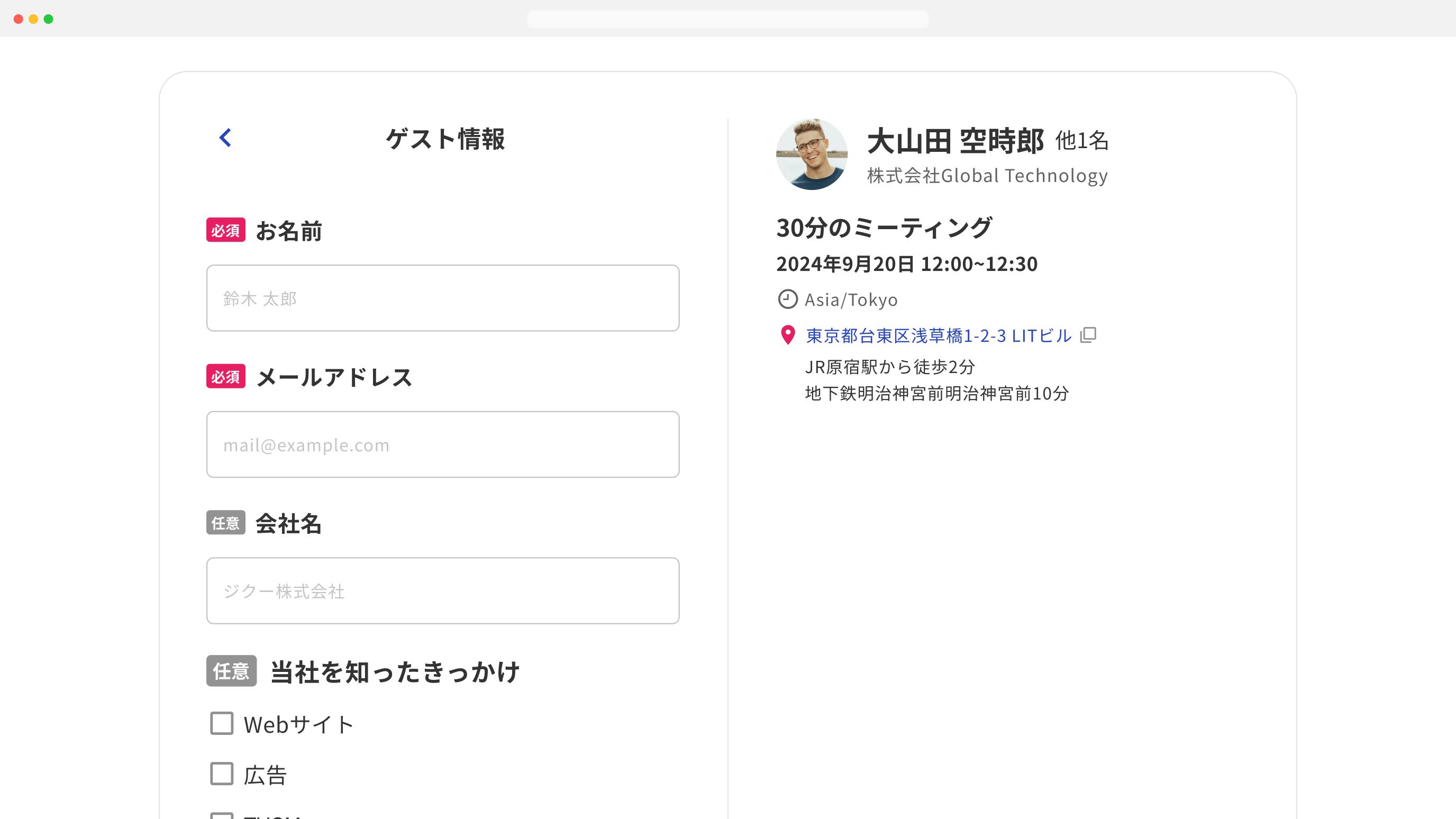The height and width of the screenshot is (819, 1456).
Task: Focus the 会社名 input field
Action: (442, 590)
